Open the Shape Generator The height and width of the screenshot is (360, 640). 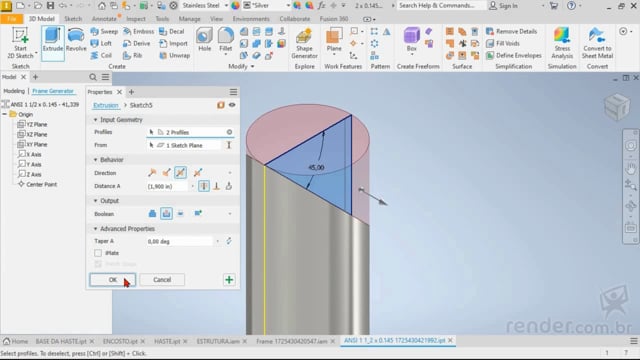pos(304,44)
